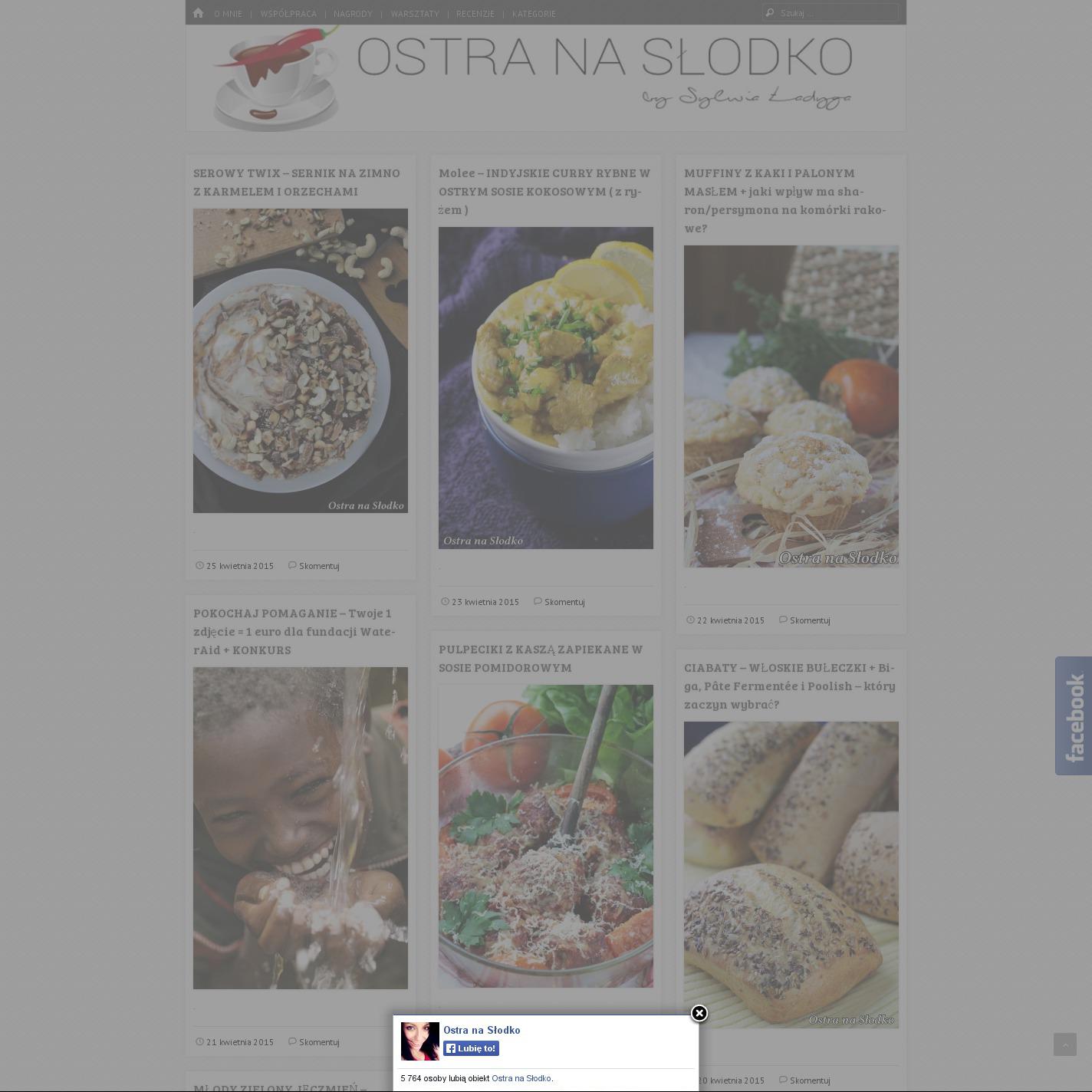This screenshot has height=1092, width=1092.
Task: Open the KATEGORIE menu item
Action: pos(534,14)
